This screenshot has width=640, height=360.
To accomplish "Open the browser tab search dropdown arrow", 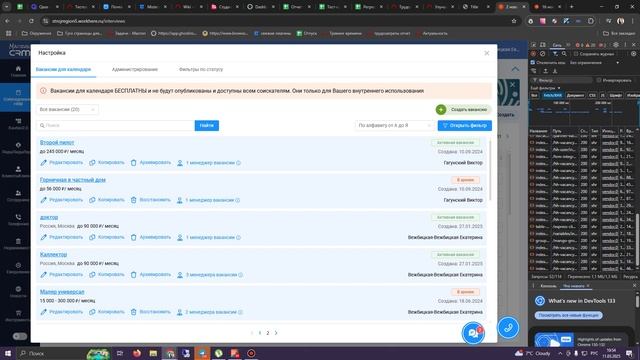I will (x=7, y=7).
